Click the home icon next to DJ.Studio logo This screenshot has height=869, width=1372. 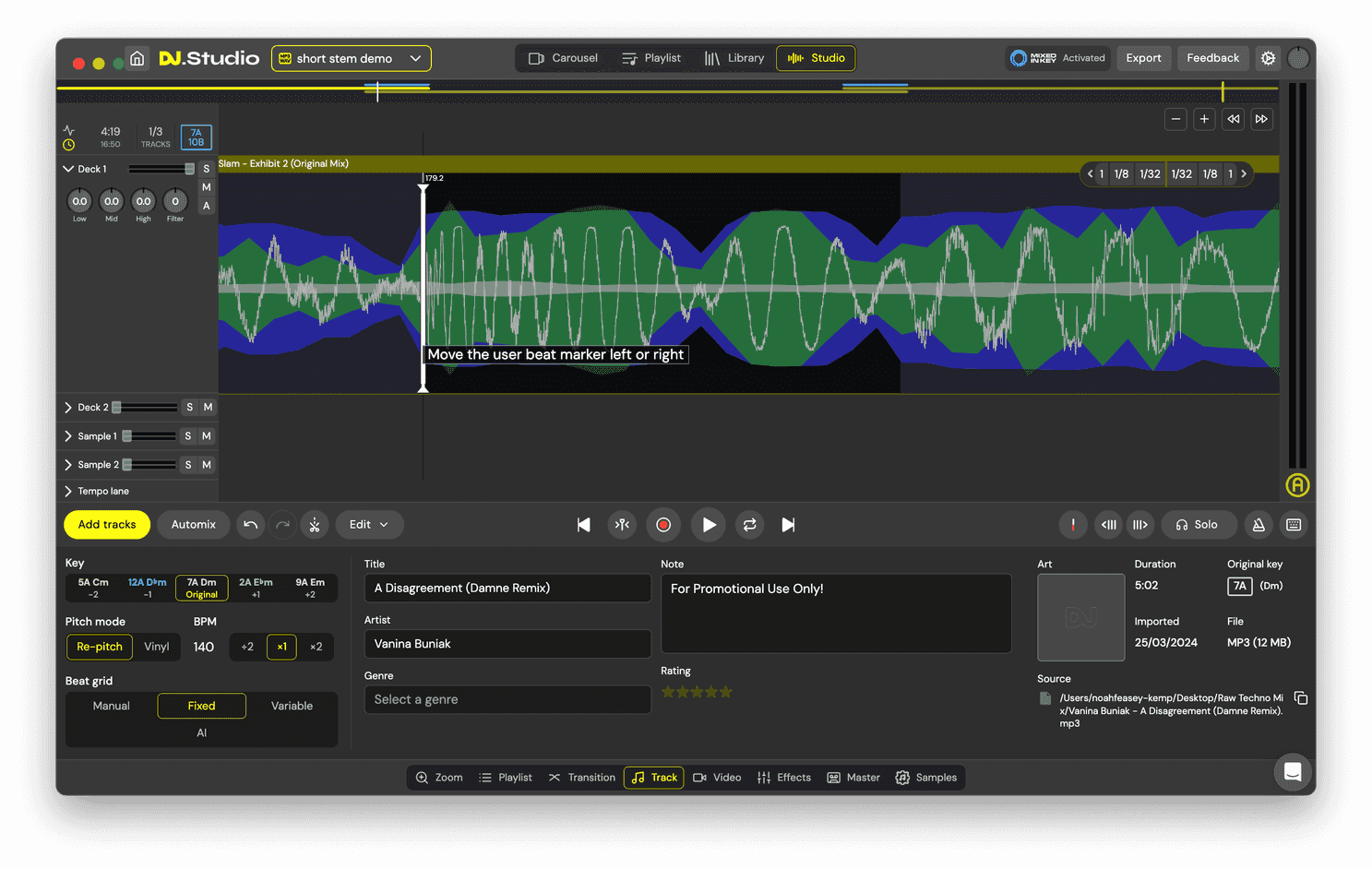[137, 58]
